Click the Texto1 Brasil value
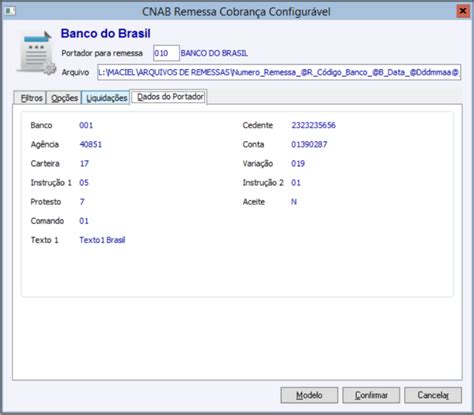 click(102, 240)
